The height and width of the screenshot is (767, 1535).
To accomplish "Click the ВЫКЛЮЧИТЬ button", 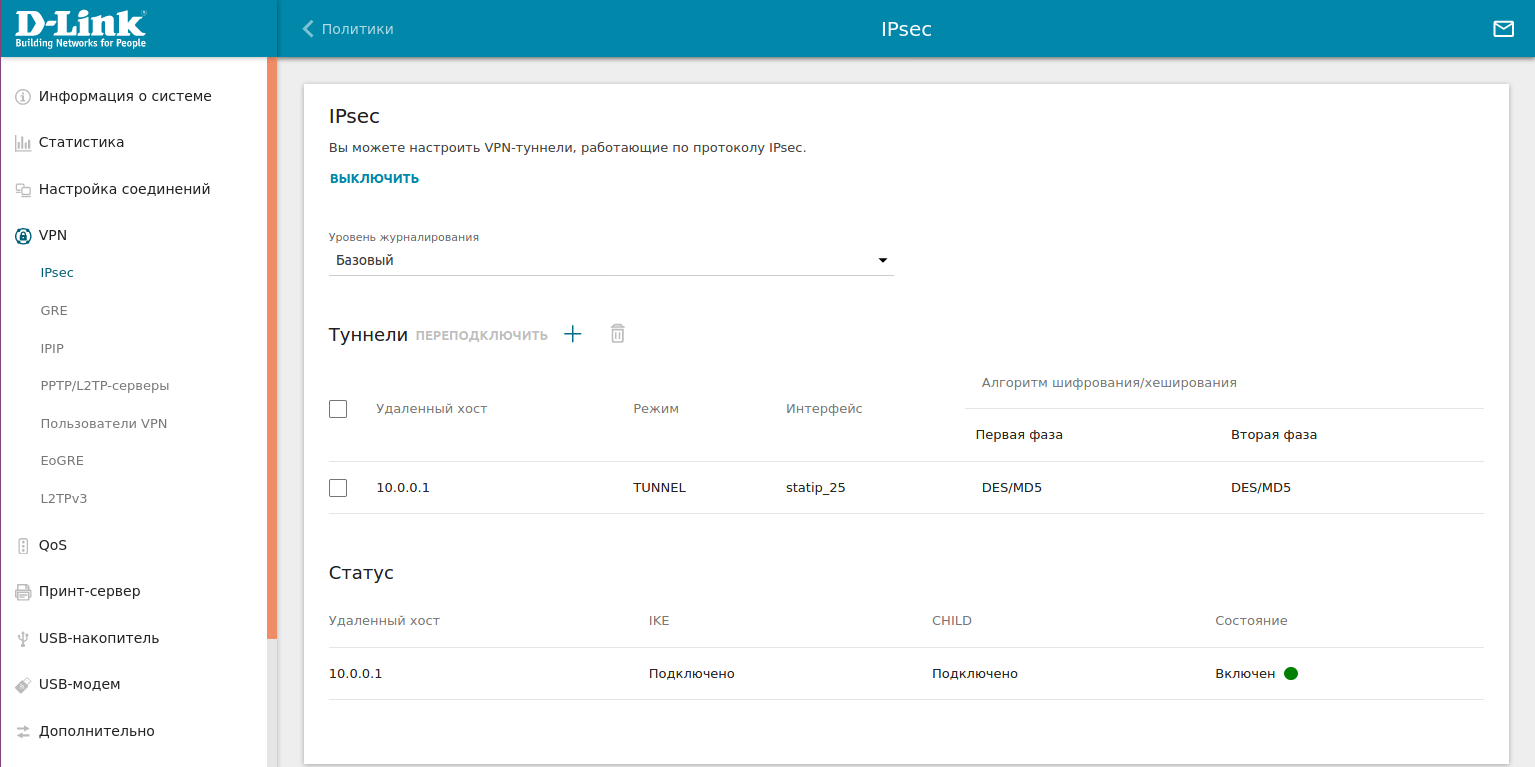I will pyautogui.click(x=374, y=179).
